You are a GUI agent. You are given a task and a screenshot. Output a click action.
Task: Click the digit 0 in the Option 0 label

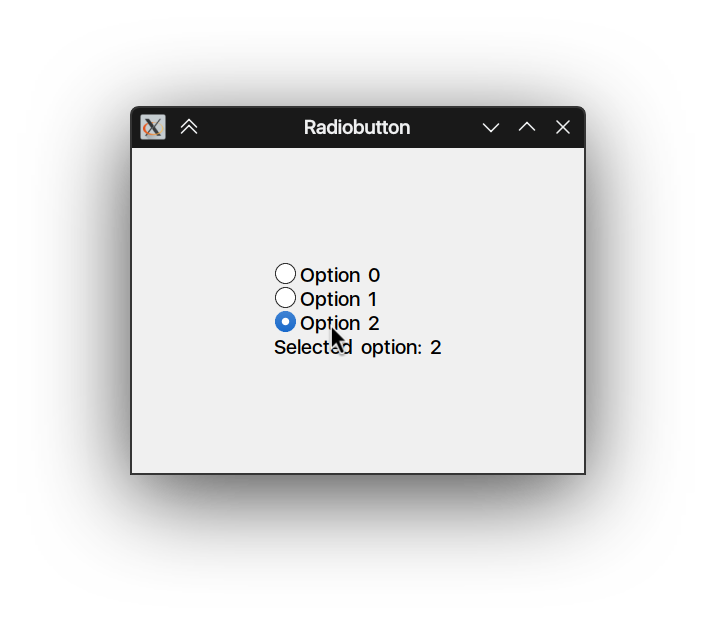tap(374, 275)
